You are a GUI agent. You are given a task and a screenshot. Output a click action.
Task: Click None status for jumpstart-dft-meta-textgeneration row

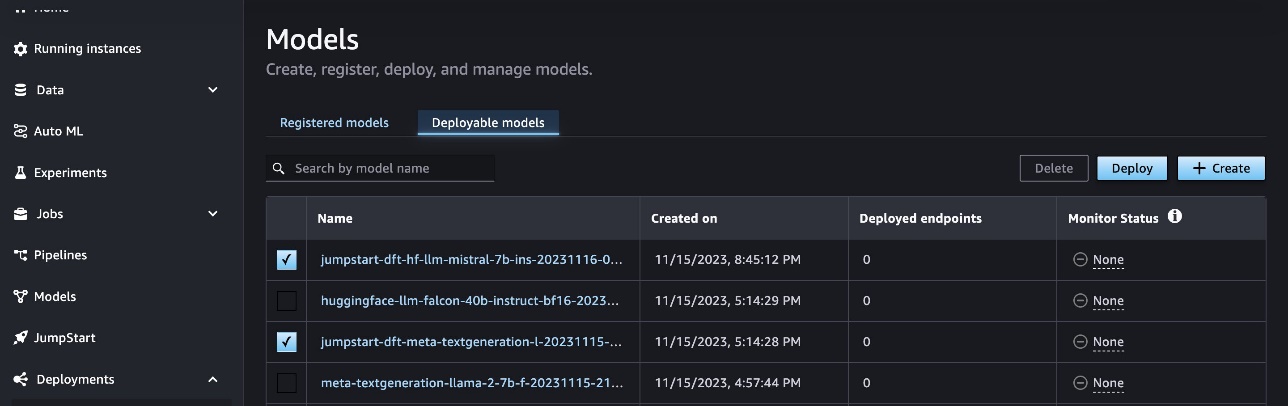[1108, 341]
